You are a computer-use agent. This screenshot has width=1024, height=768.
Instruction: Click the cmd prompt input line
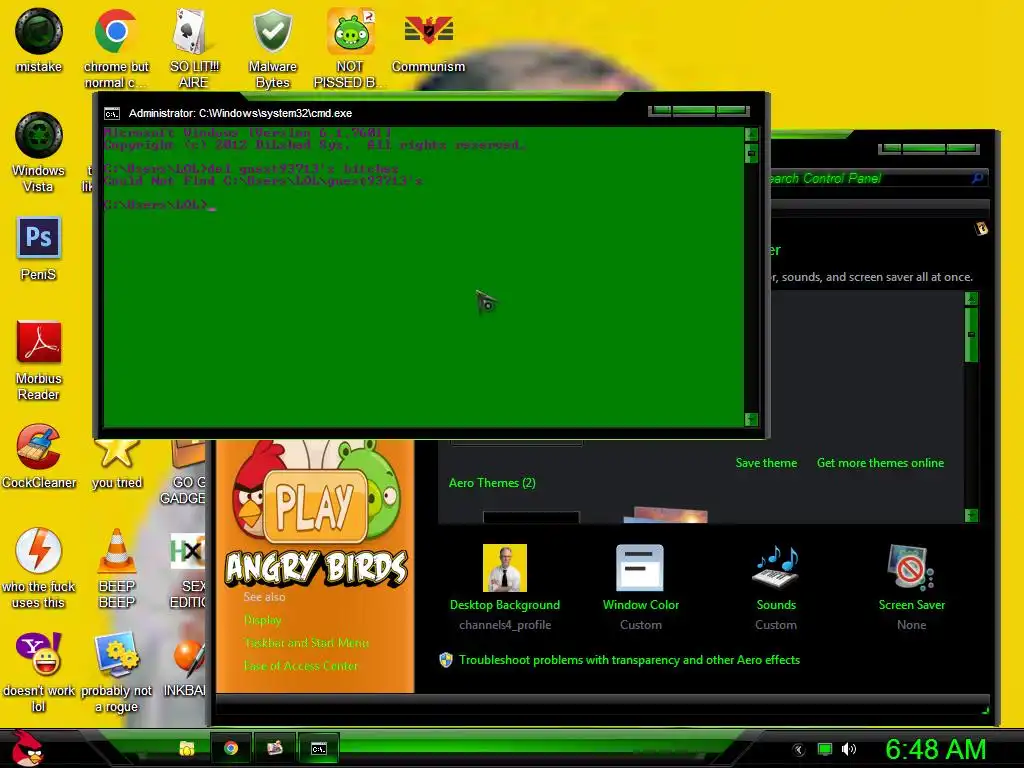click(159, 205)
